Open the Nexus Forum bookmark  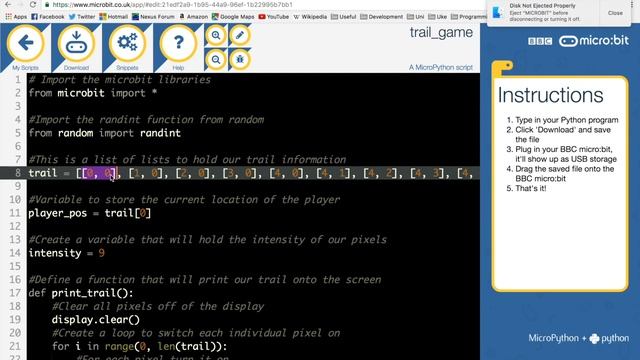[153, 17]
